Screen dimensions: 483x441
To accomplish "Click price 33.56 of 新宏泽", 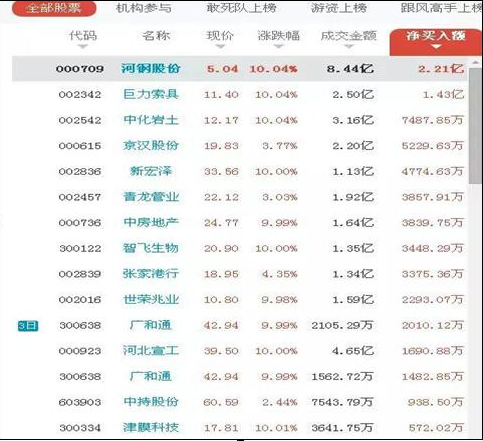I will click(x=221, y=172).
